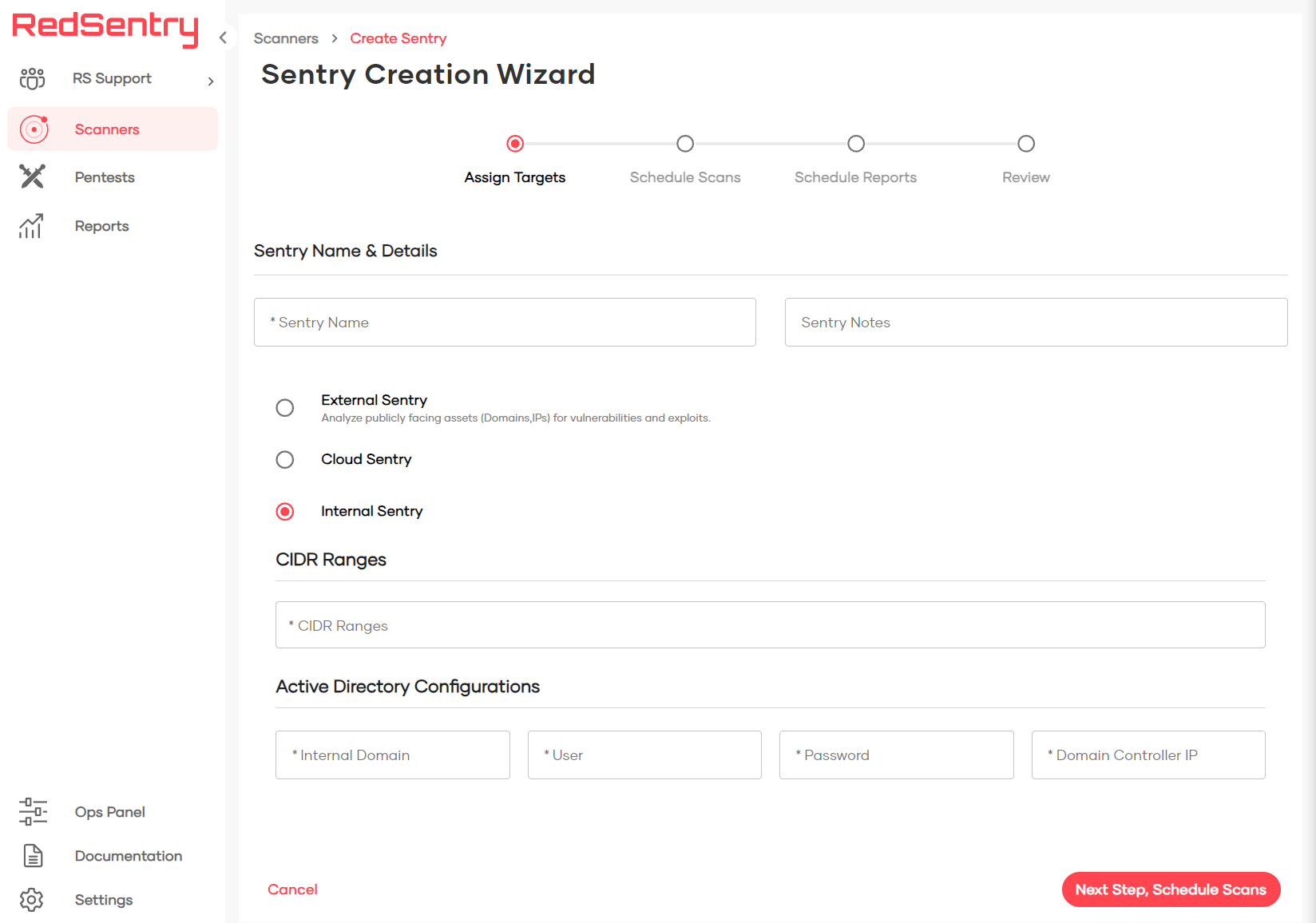Screen dimensions: 1316x923
Task: Select the Scanners target icon in sidebar
Action: pos(34,129)
